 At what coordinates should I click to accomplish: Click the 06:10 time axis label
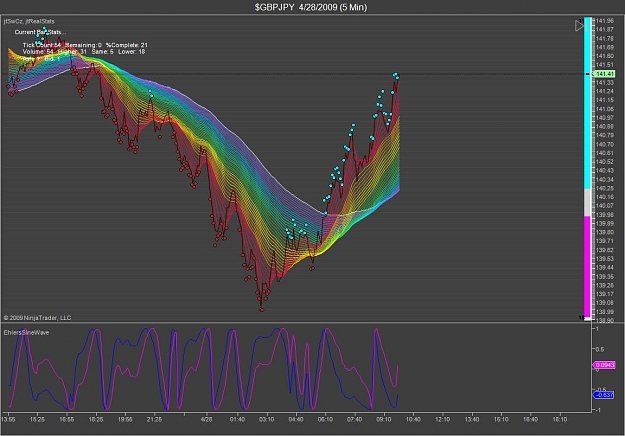coord(325,419)
